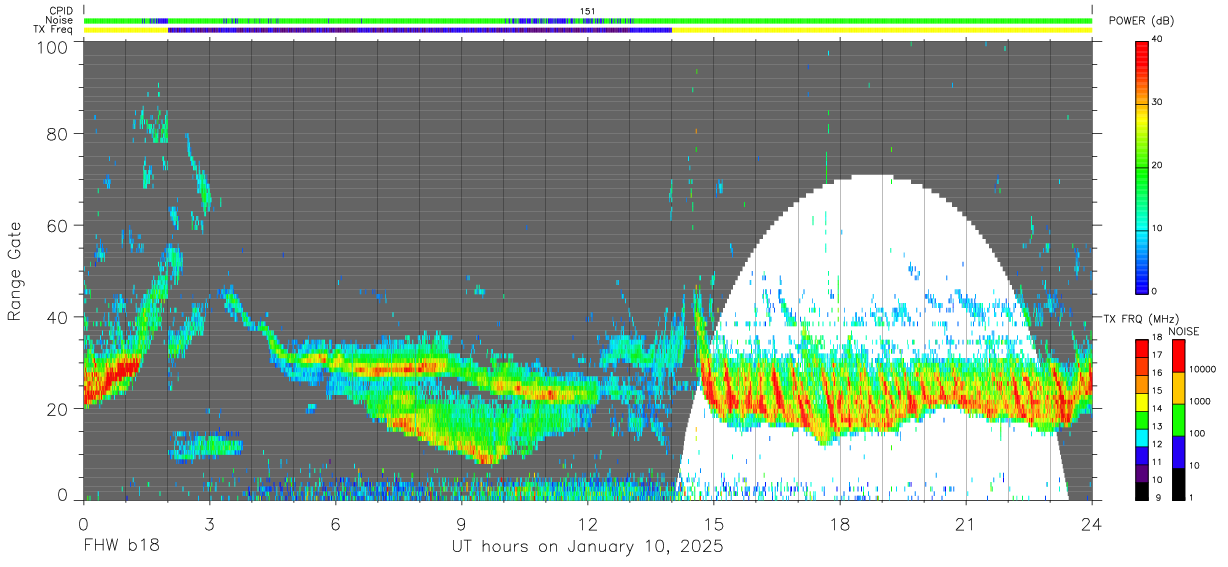Screen dimensions: 1228x567
Task: Click the UT hours on January 10, 2025 label
Action: pos(587,547)
